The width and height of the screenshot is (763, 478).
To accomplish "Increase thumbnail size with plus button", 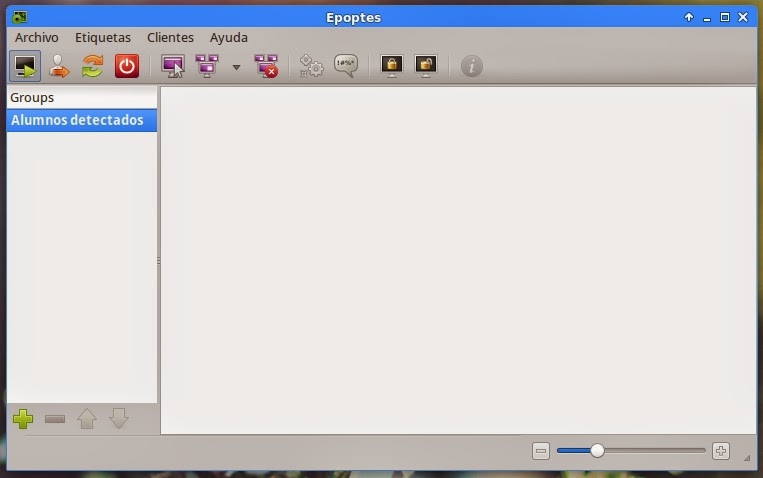I will (721, 451).
